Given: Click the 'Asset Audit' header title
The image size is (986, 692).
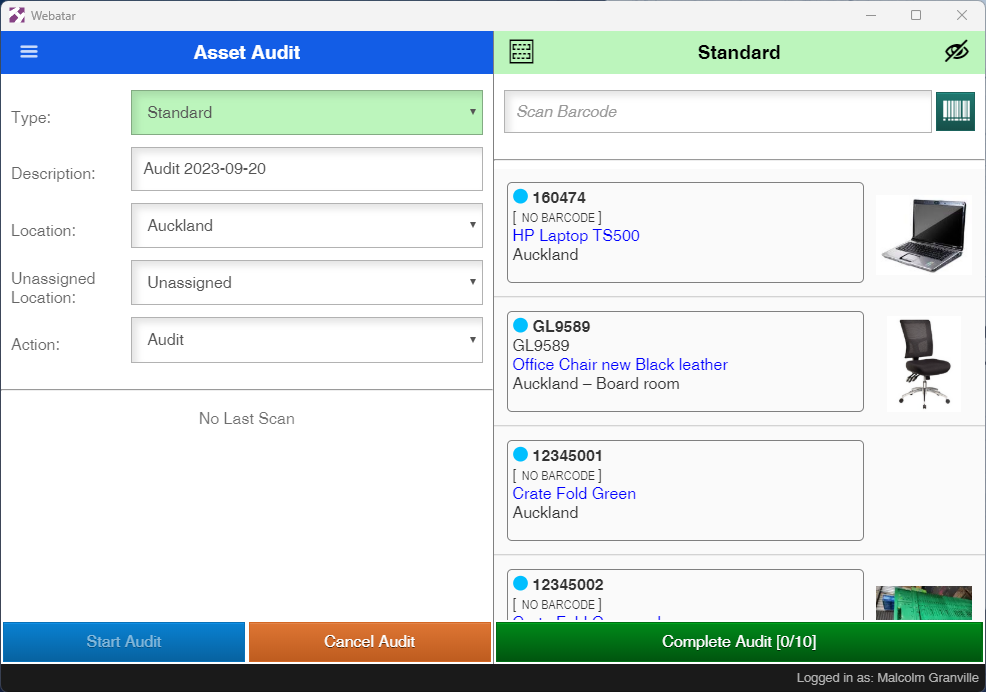Looking at the screenshot, I should point(246,52).
